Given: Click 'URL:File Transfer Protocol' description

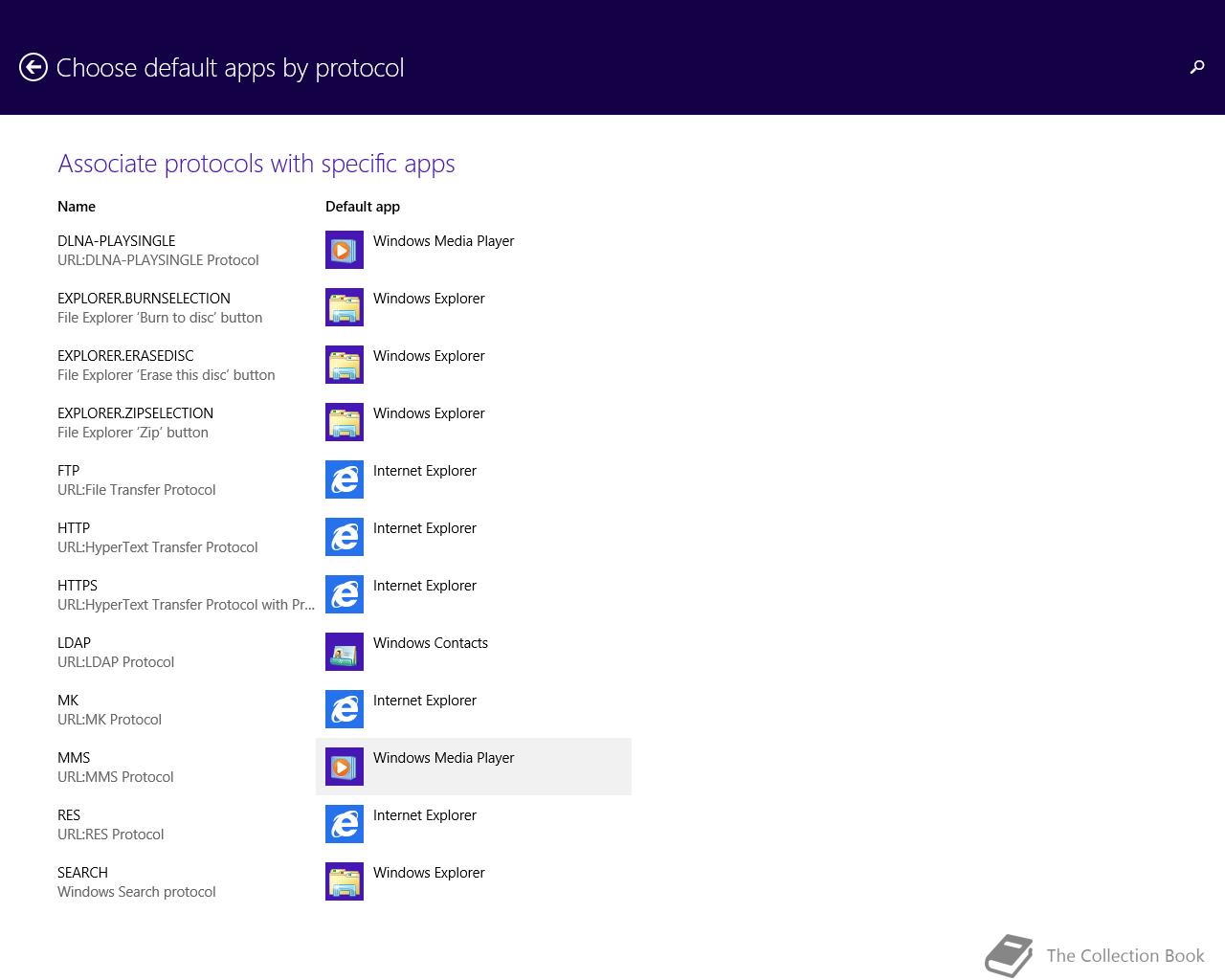Looking at the screenshot, I should (x=137, y=490).
